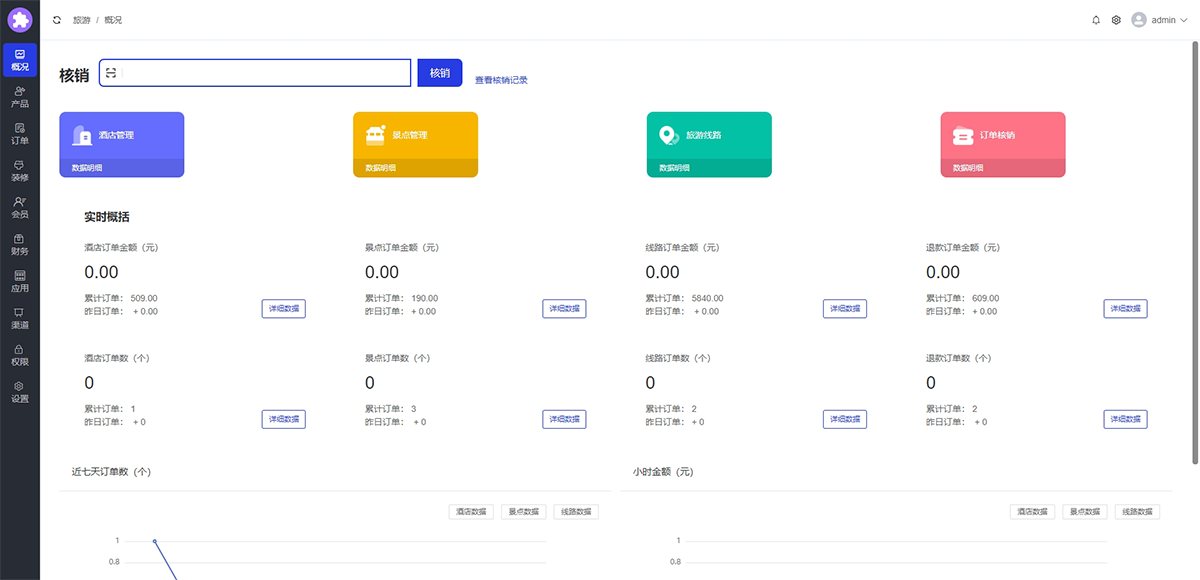Open 数据明细 on 酒店管理 card
This screenshot has height=580, width=1200.
pyautogui.click(x=87, y=168)
